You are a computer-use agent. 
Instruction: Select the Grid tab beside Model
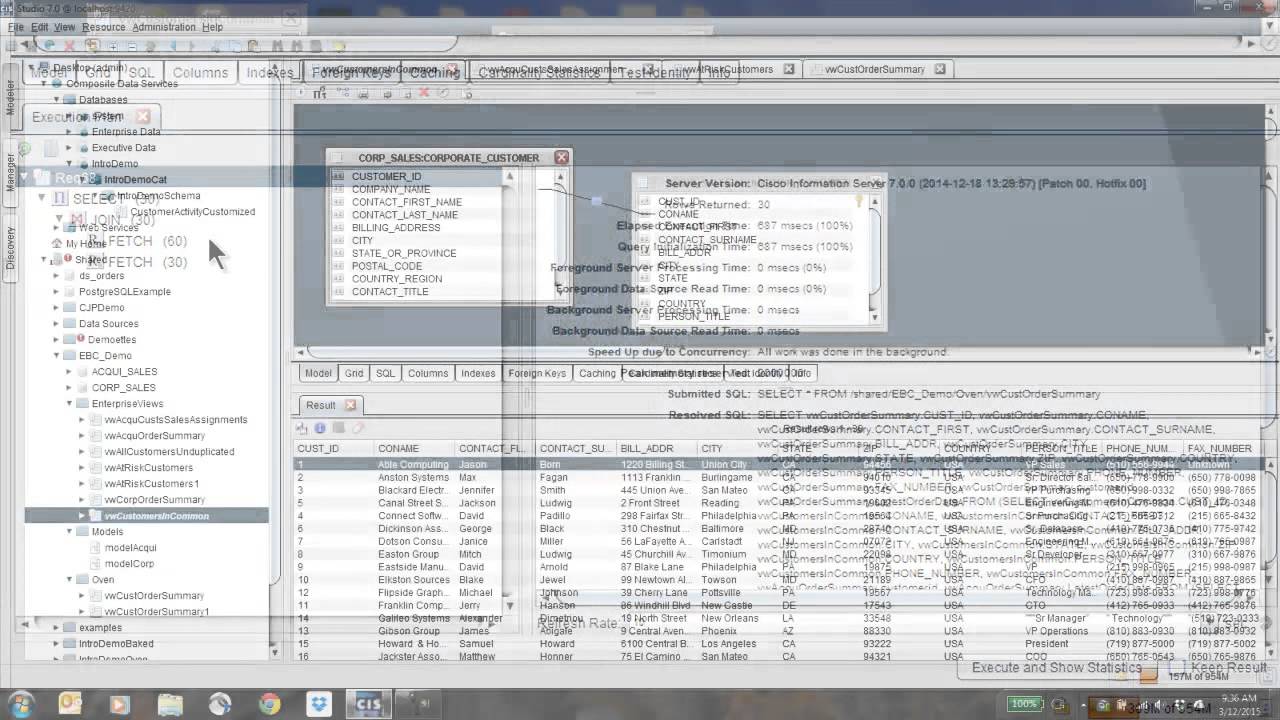click(x=354, y=373)
